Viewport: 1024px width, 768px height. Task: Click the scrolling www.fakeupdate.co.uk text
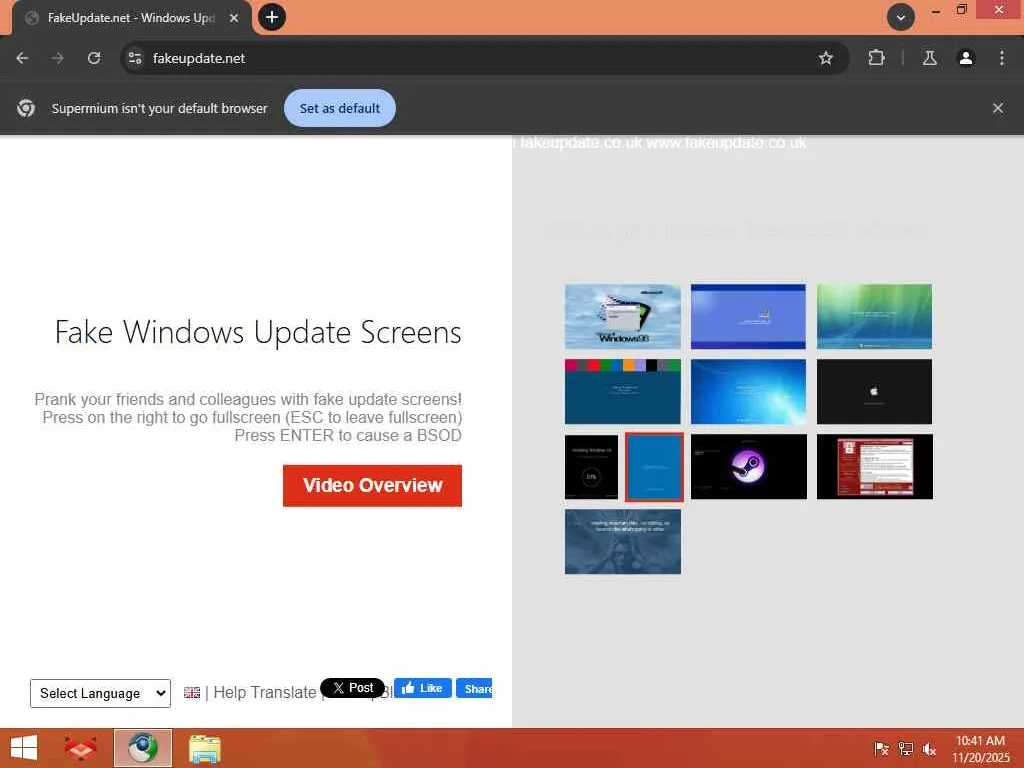click(x=726, y=143)
